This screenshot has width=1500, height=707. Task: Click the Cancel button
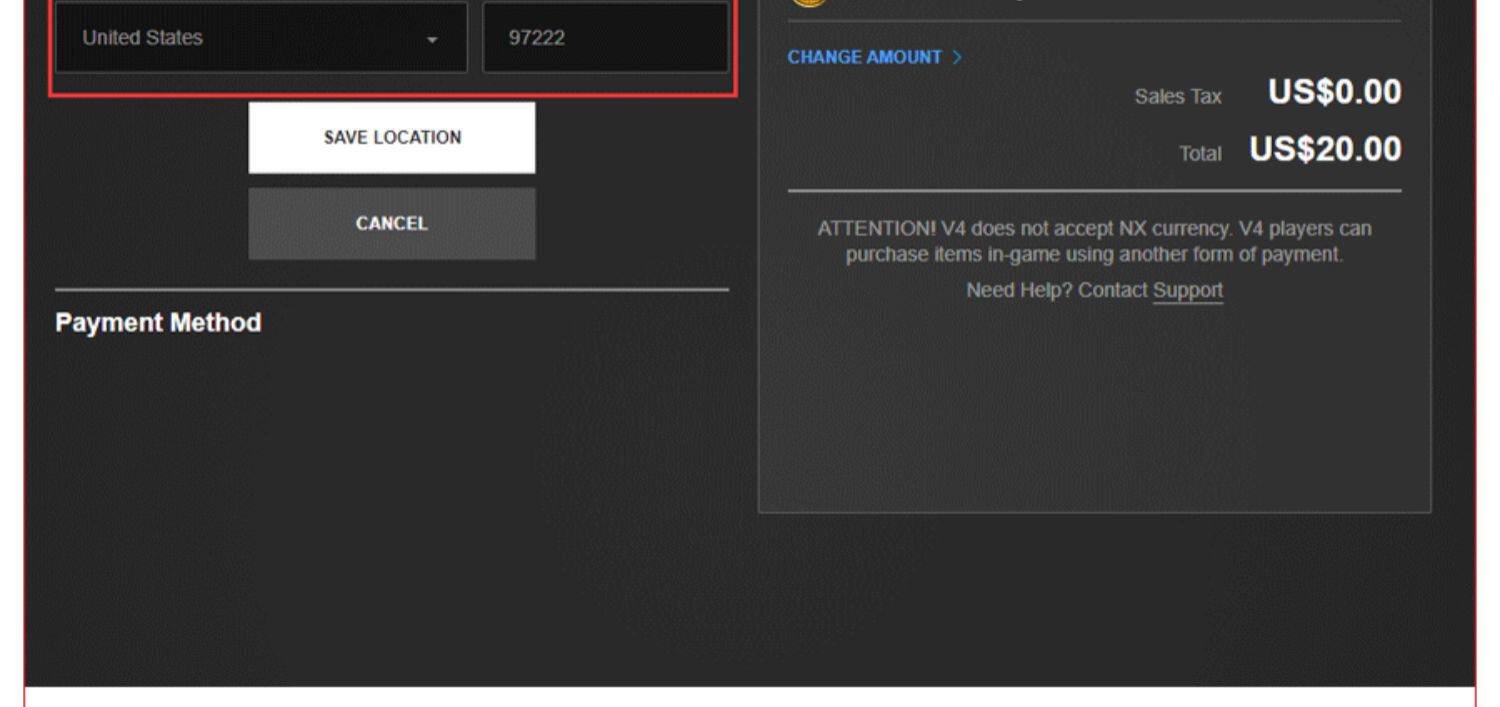point(392,224)
